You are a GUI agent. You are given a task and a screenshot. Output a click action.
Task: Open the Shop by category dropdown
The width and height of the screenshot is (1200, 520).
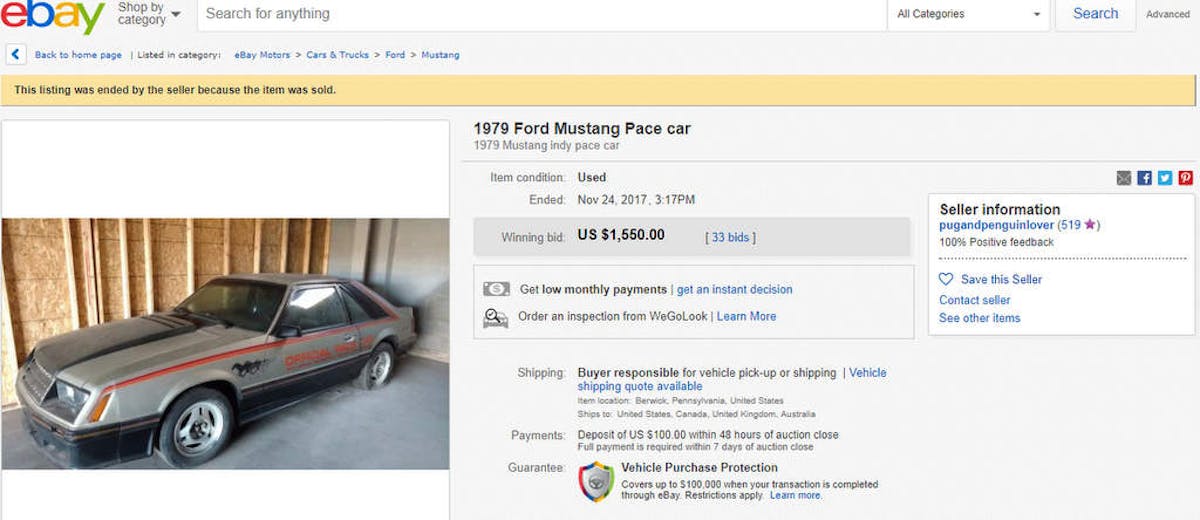[149, 14]
